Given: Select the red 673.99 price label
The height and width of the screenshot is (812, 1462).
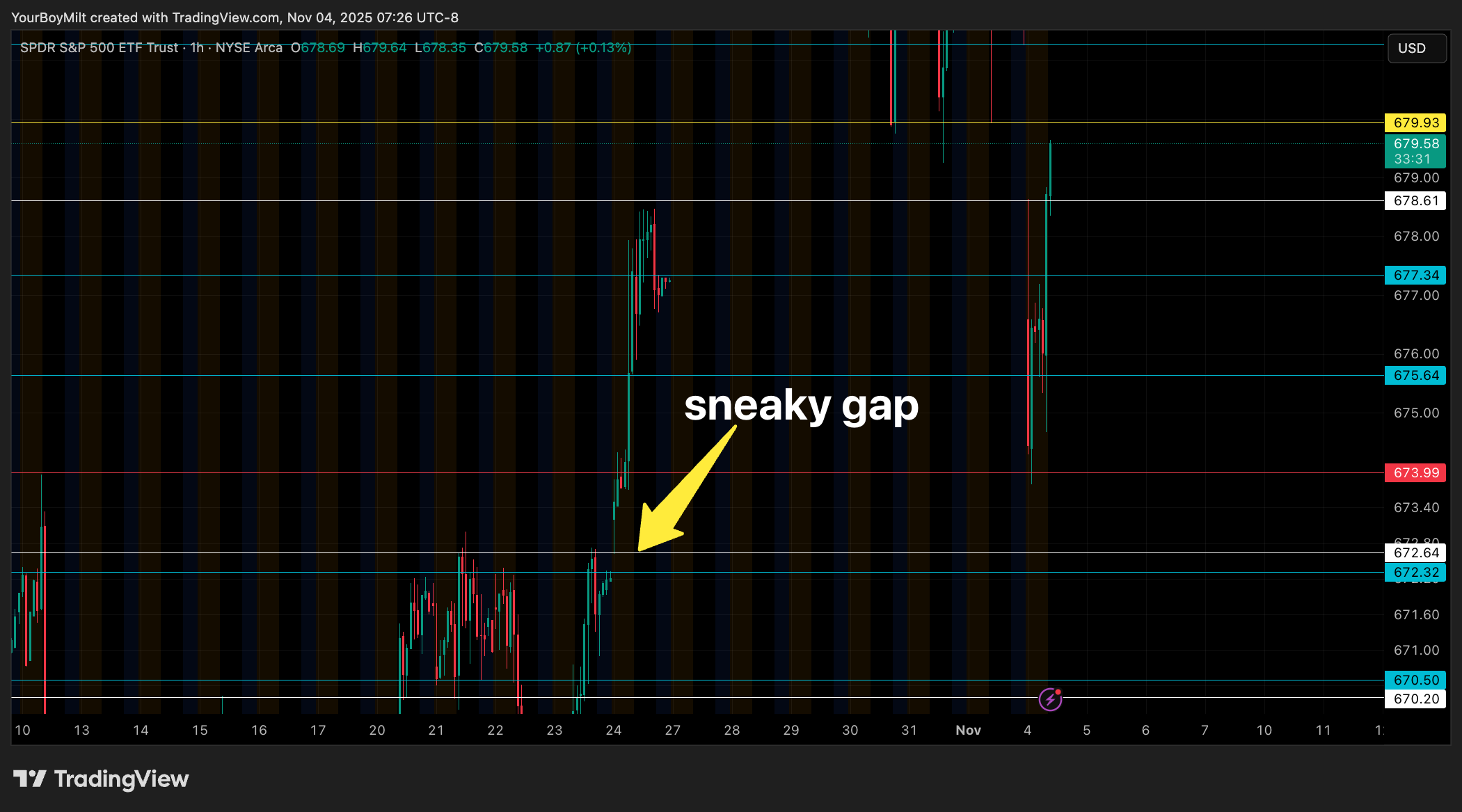Looking at the screenshot, I should (1415, 472).
